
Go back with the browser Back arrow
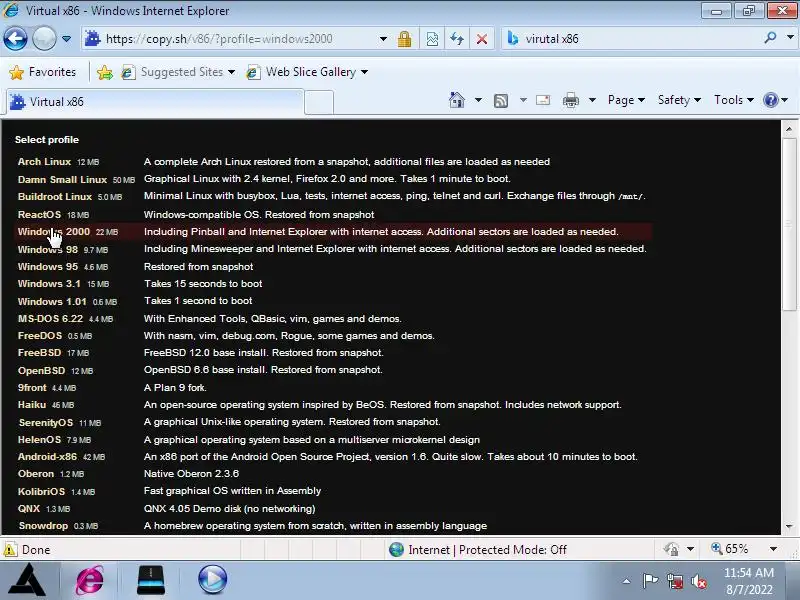point(15,38)
